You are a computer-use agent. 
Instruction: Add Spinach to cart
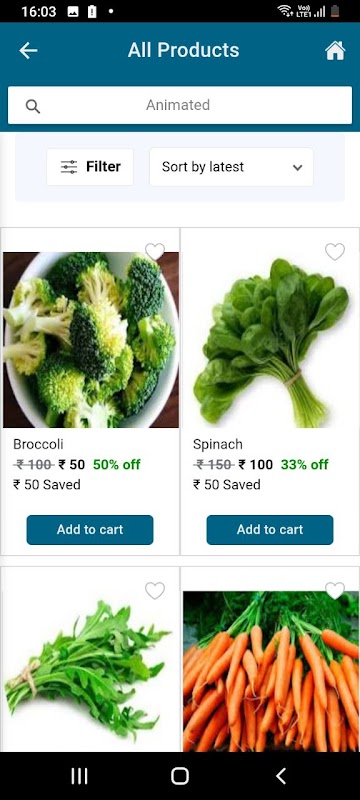tap(270, 530)
